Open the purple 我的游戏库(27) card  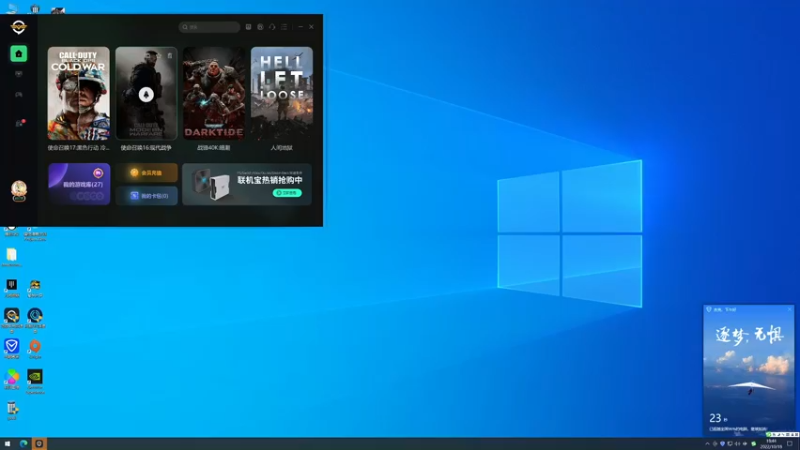point(79,184)
